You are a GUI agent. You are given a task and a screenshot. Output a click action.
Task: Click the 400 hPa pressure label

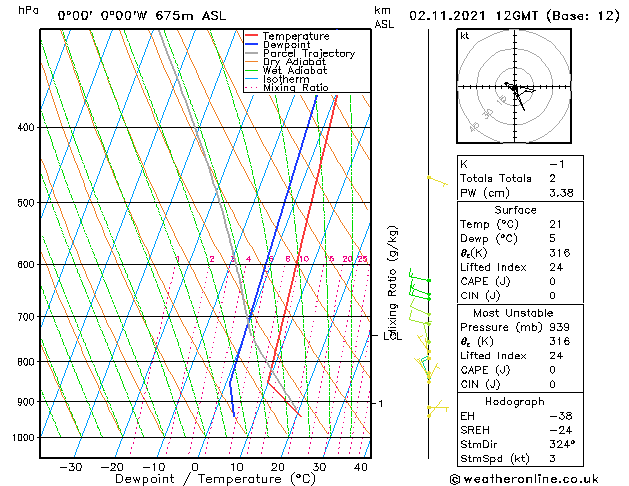tap(26, 128)
